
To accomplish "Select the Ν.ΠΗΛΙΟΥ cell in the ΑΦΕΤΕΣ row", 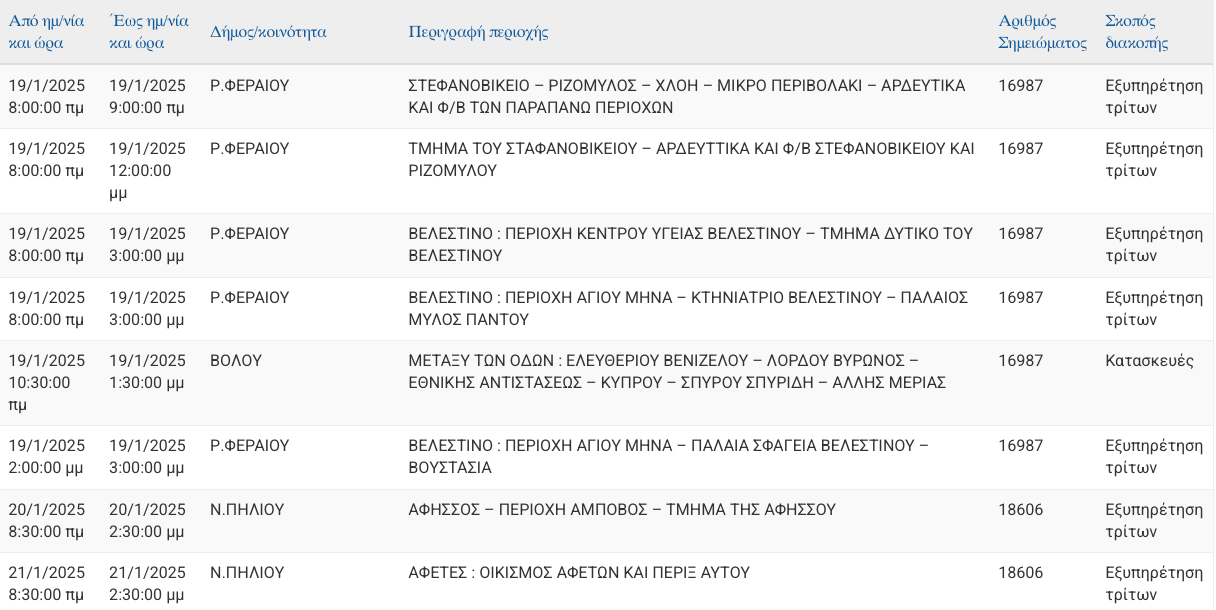I will click(247, 573).
